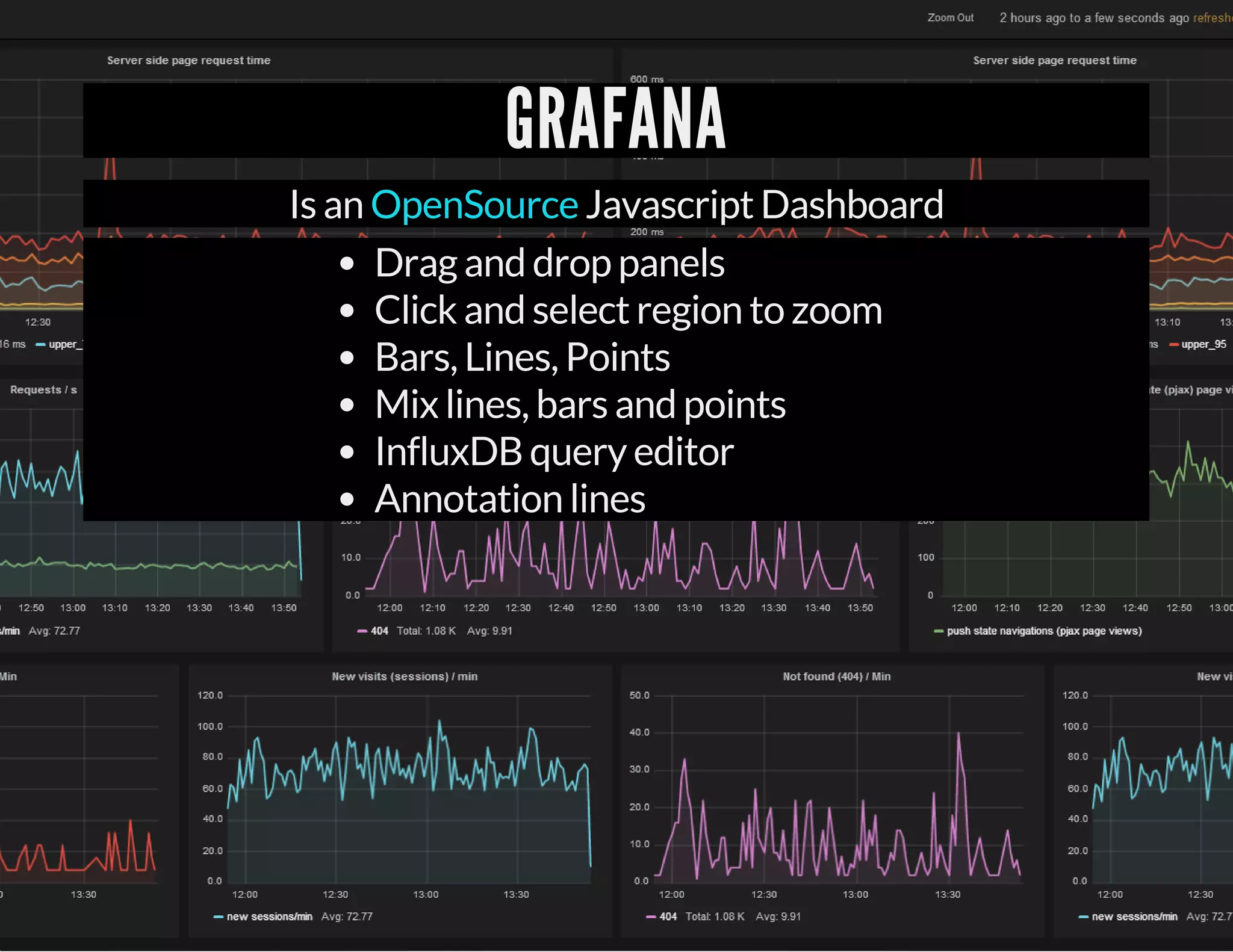Click 'Click and select region to zoom' bullet

coord(629,310)
